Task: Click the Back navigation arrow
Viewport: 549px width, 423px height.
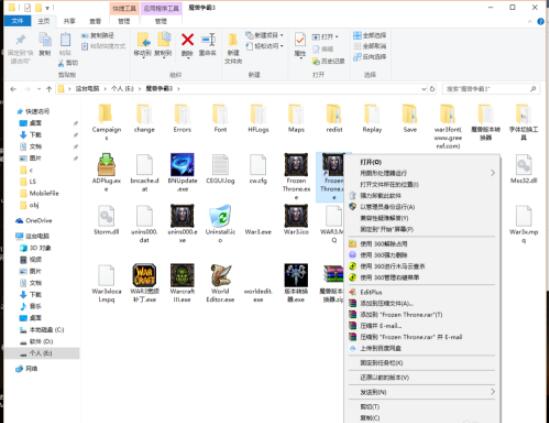Action: [x=13, y=89]
